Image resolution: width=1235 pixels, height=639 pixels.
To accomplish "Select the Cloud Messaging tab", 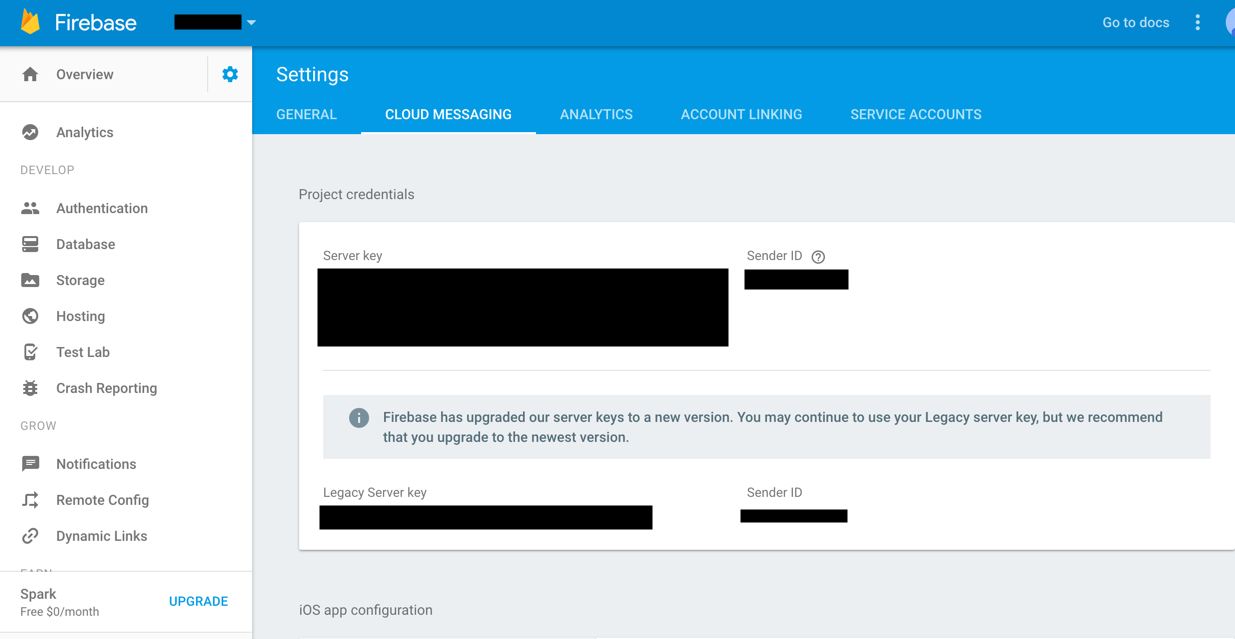I will [x=448, y=114].
